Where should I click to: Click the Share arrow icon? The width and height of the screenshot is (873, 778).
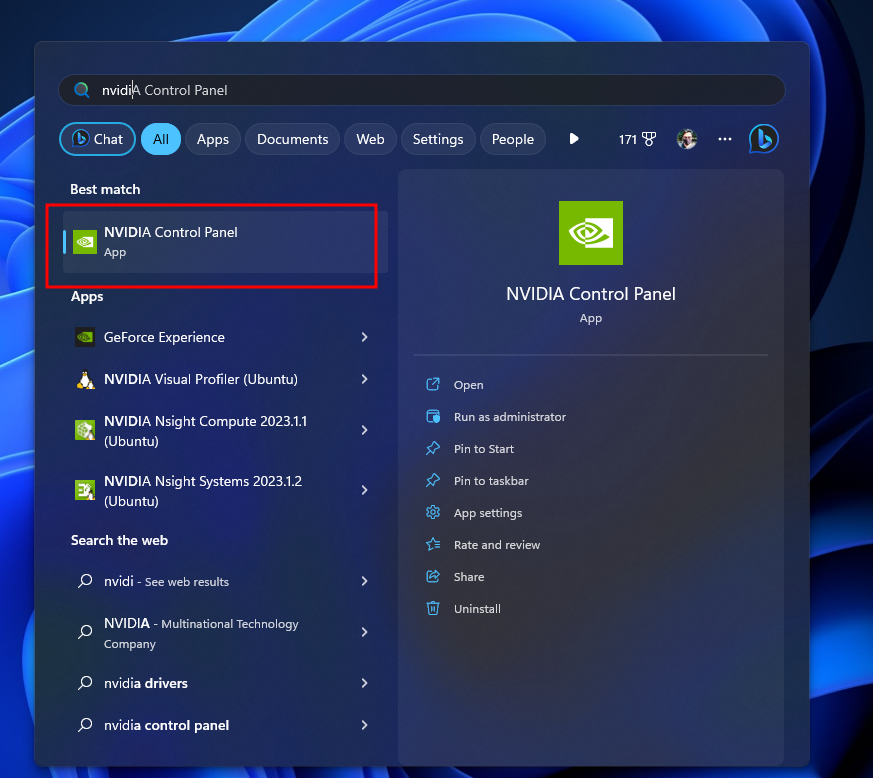click(x=433, y=576)
